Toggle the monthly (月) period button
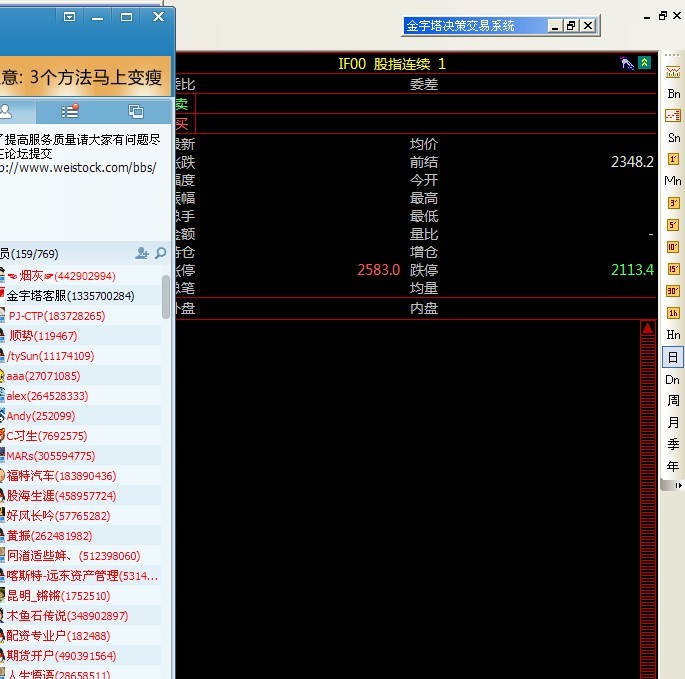685x679 pixels. pos(673,423)
